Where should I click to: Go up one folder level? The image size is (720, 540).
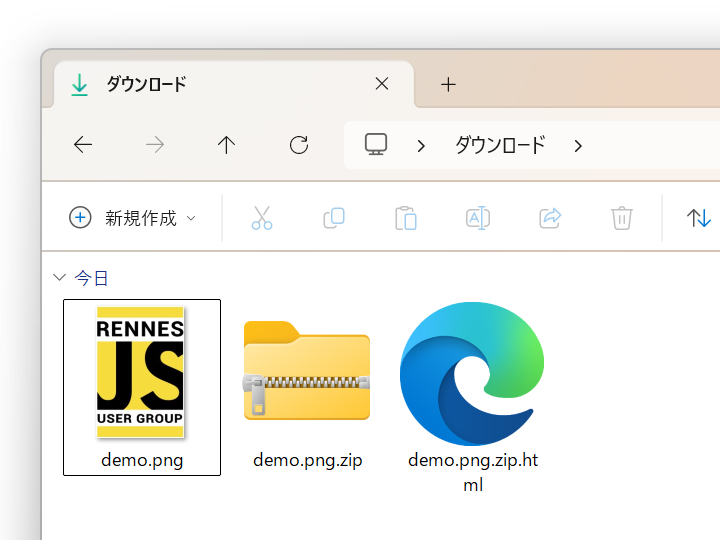226,145
